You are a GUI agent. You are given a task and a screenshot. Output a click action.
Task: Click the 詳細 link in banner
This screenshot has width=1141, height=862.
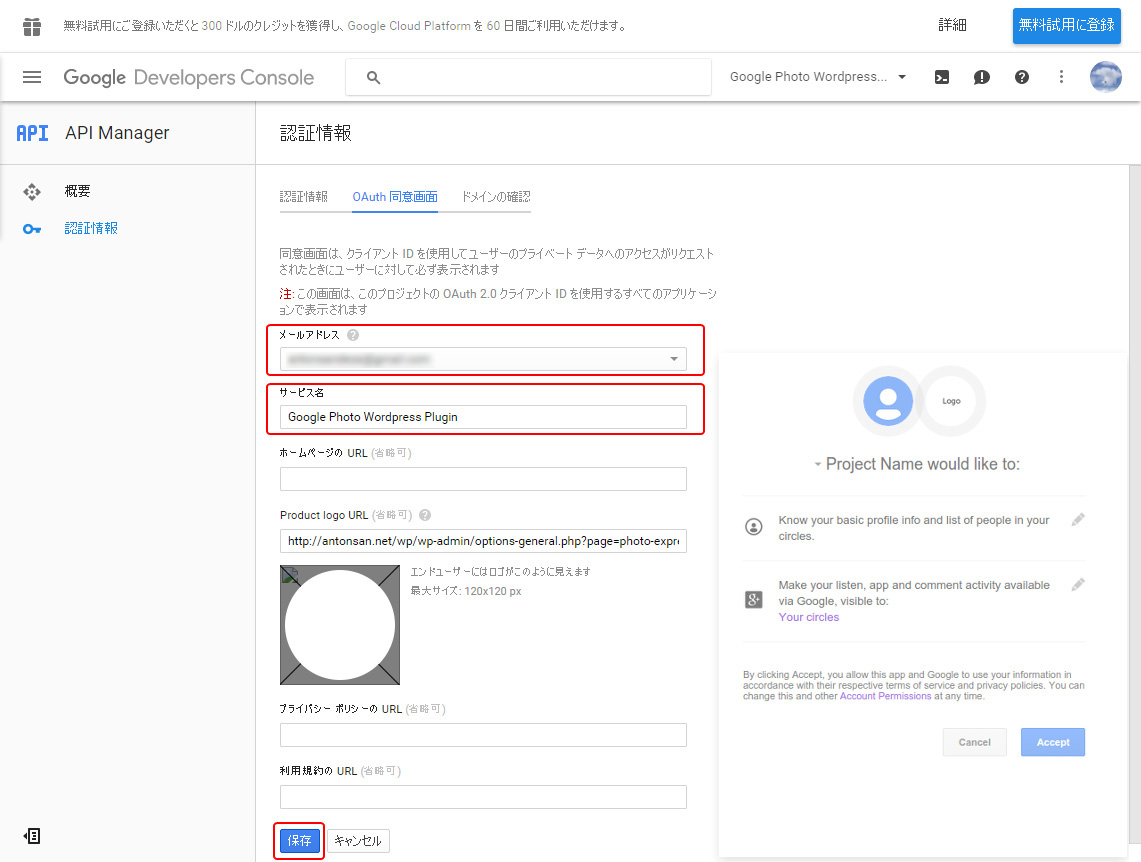[952, 25]
